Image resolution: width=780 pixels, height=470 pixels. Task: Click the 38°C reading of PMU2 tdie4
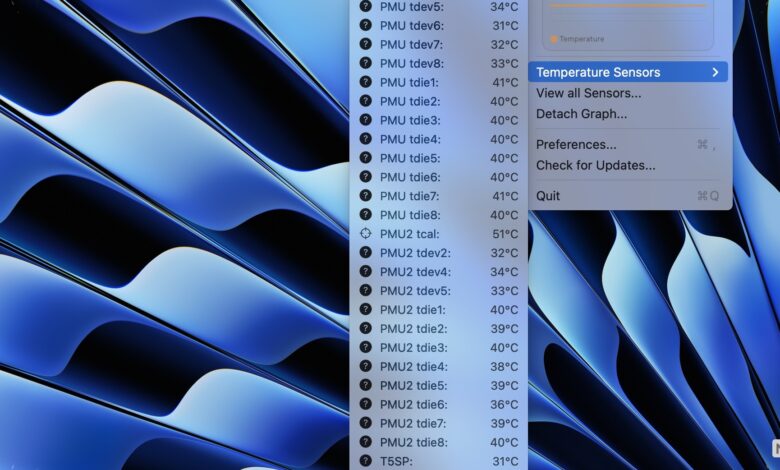(504, 367)
